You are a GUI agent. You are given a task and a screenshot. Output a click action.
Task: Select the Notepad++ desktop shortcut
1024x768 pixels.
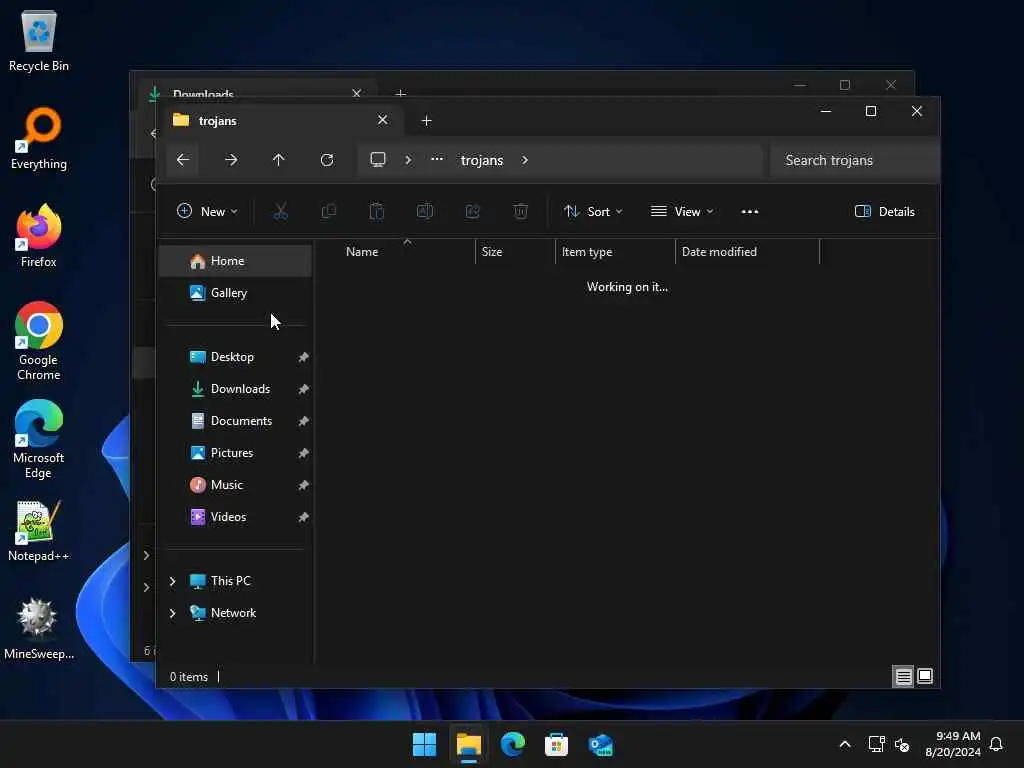point(39,530)
